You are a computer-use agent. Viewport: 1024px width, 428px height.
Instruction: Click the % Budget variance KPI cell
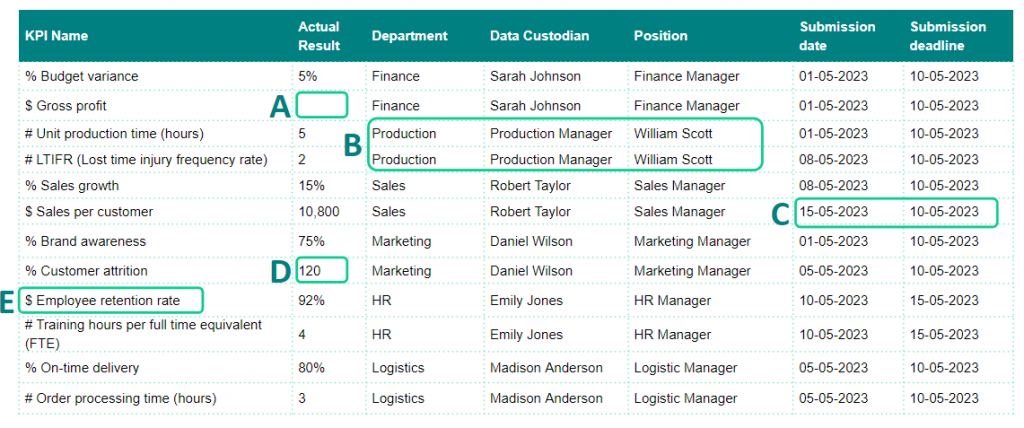(x=82, y=76)
